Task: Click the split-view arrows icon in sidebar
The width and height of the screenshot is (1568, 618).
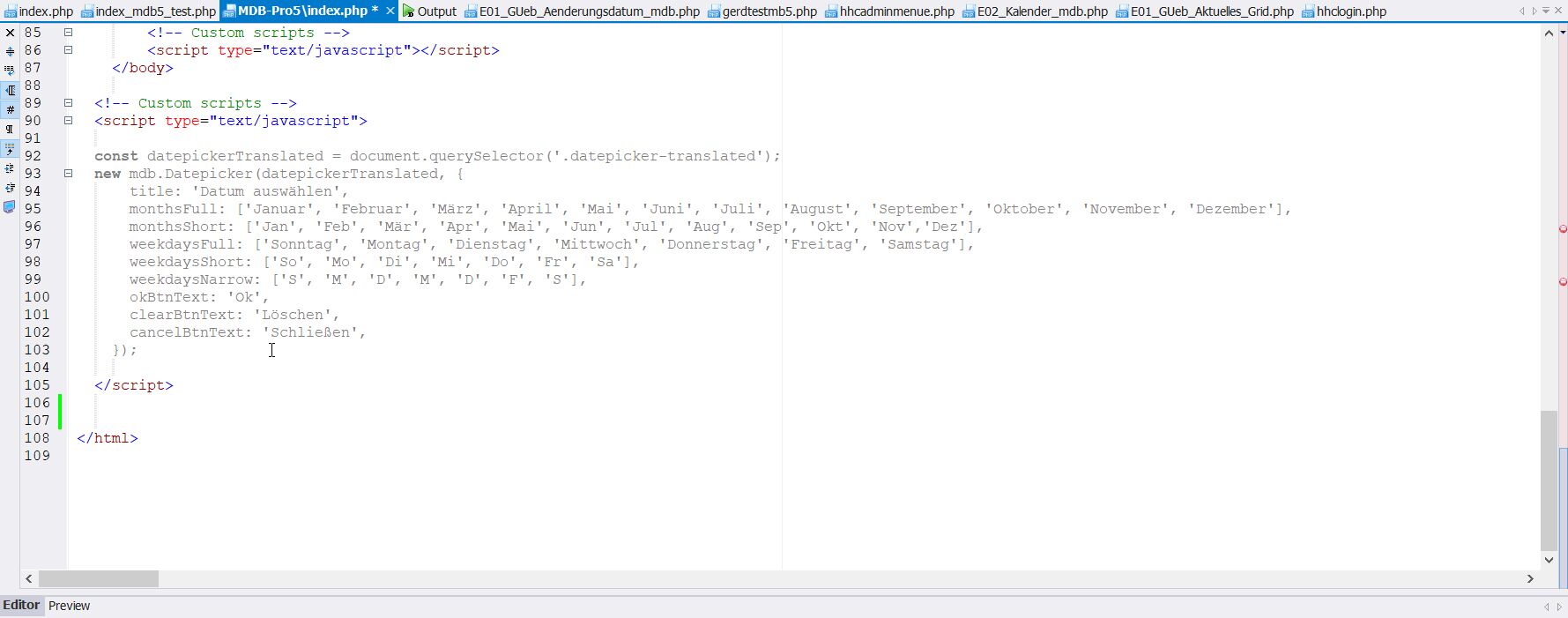Action: (x=10, y=51)
